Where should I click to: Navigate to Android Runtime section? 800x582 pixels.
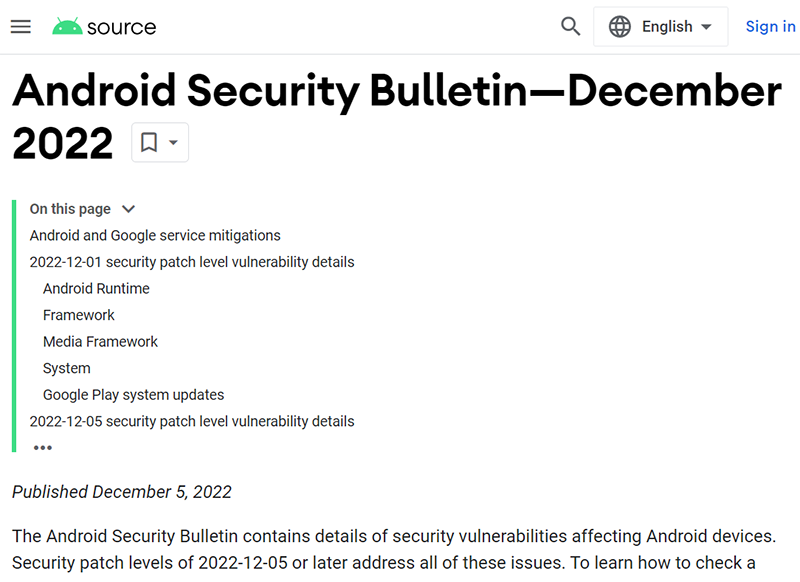pos(96,289)
